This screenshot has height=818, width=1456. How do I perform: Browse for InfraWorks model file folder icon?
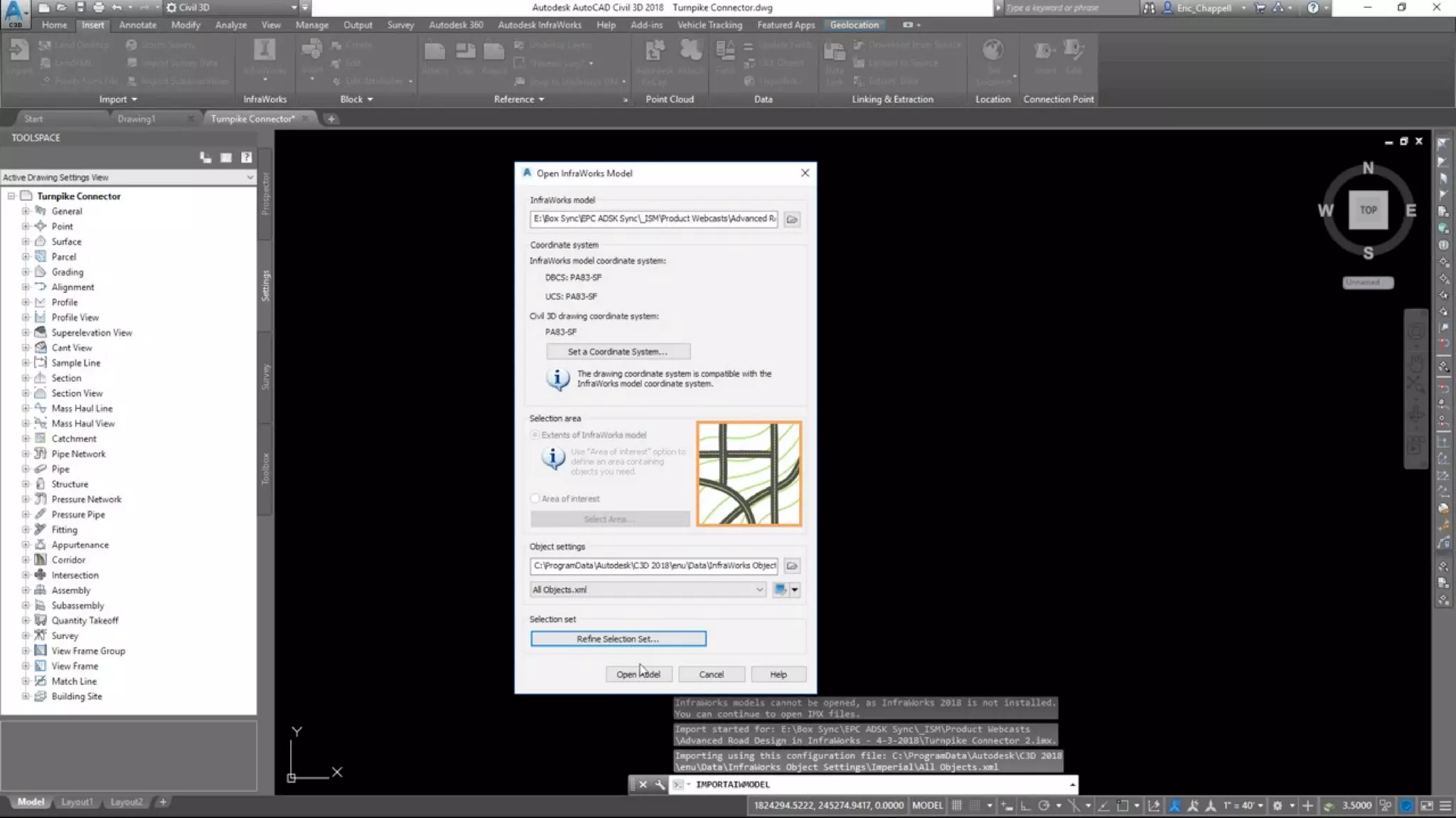point(791,219)
